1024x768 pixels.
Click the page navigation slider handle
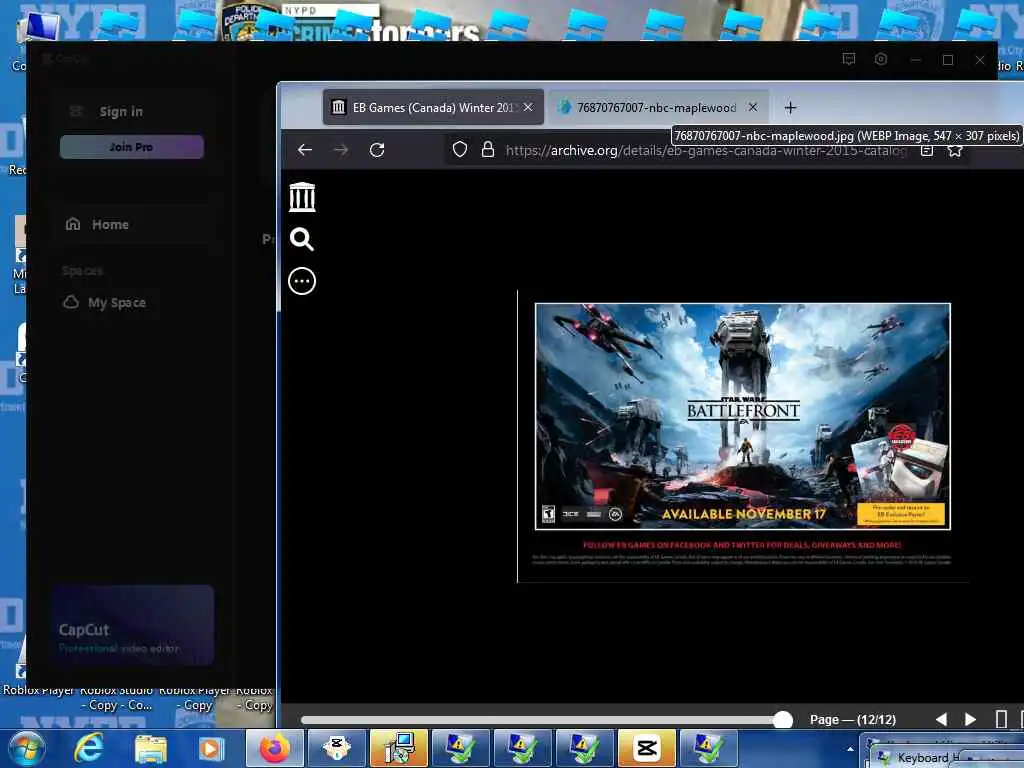pos(782,720)
